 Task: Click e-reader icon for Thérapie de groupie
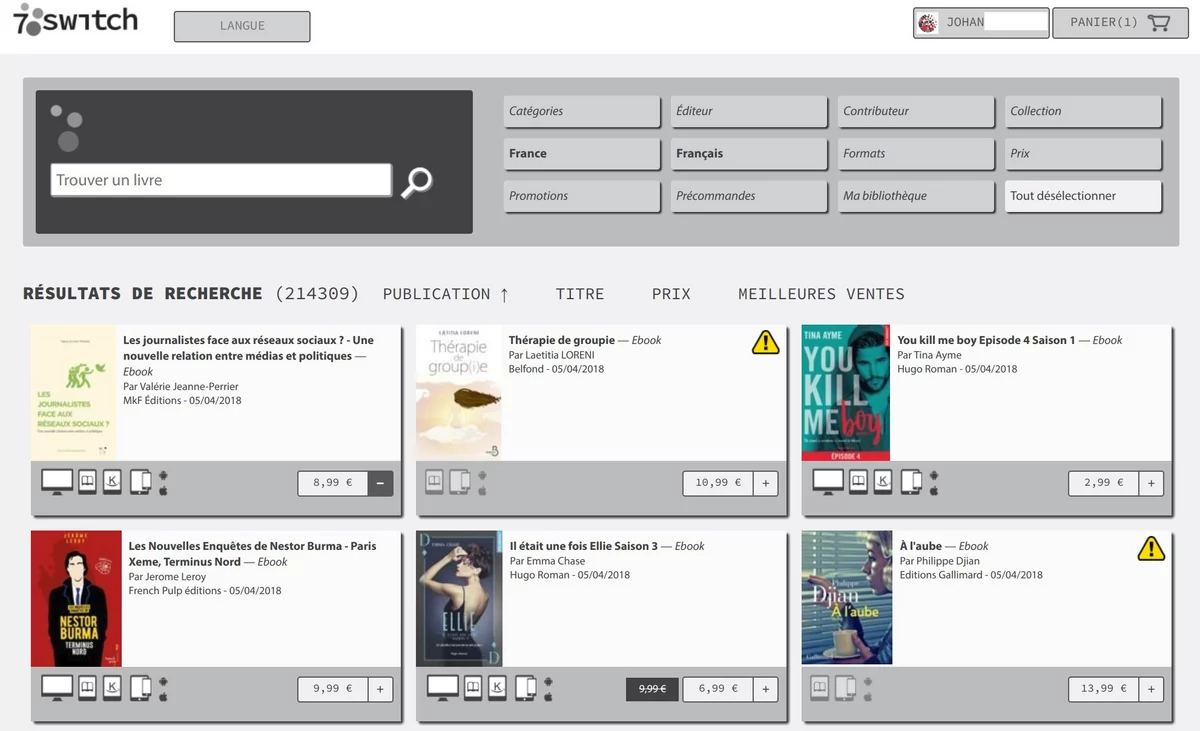(434, 482)
